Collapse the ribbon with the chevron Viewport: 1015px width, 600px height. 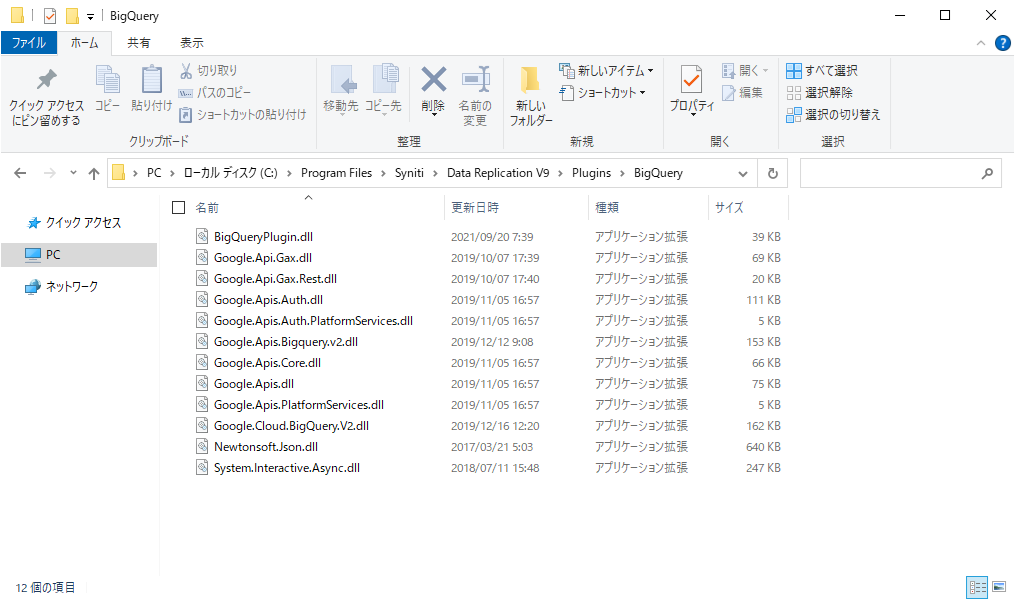(981, 43)
